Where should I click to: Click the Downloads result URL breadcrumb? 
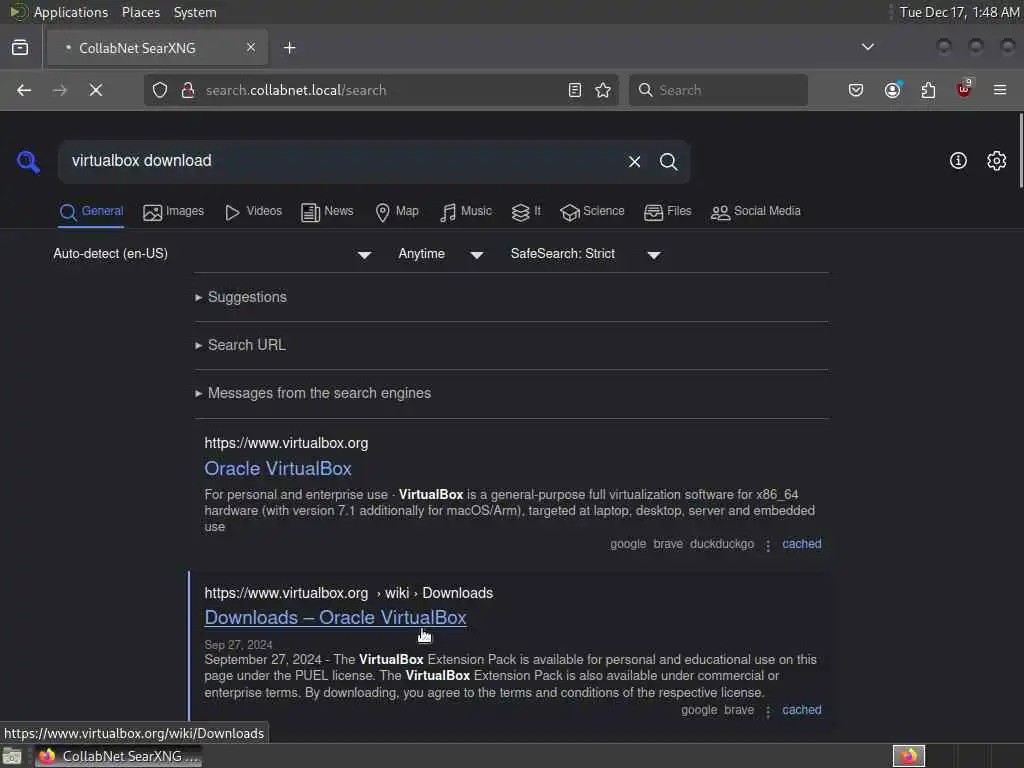pyautogui.click(x=349, y=593)
